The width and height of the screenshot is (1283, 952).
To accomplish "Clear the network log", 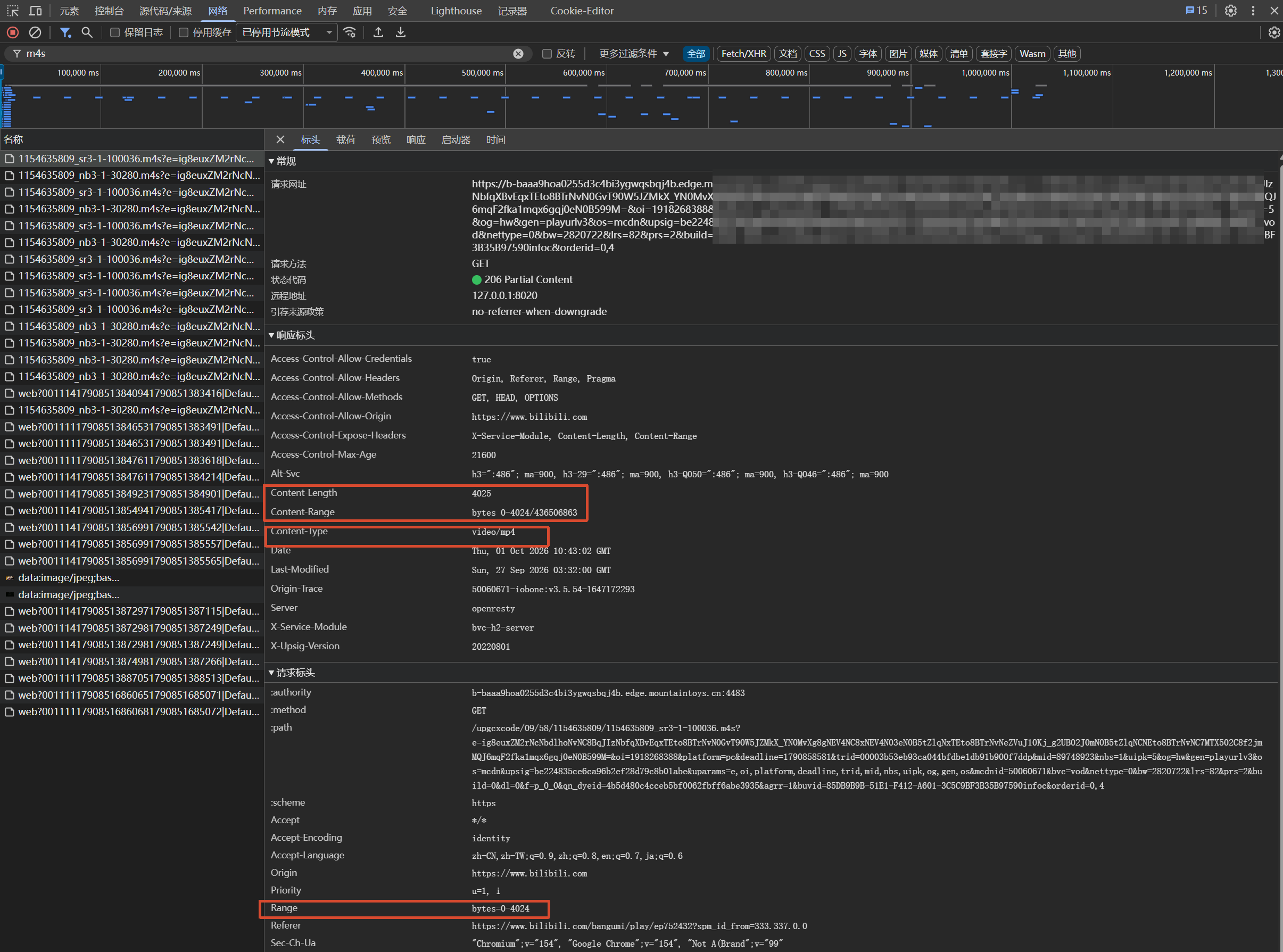I will tap(35, 32).
